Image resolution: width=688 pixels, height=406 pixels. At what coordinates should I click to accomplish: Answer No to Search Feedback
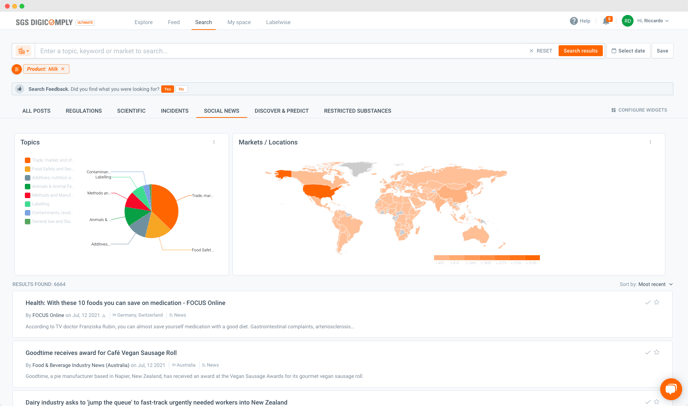pyautogui.click(x=182, y=89)
